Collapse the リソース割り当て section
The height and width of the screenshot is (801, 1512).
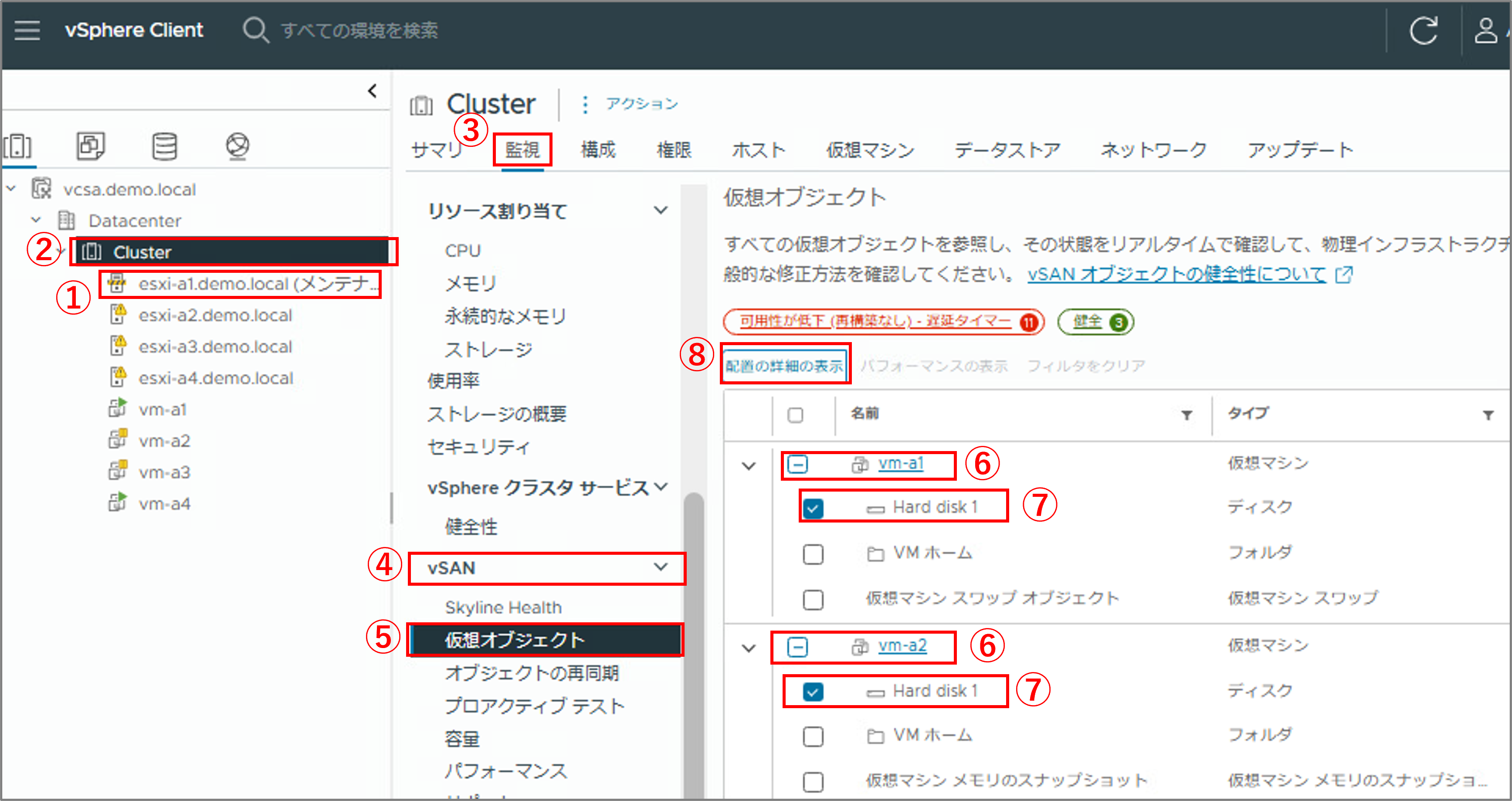[661, 211]
